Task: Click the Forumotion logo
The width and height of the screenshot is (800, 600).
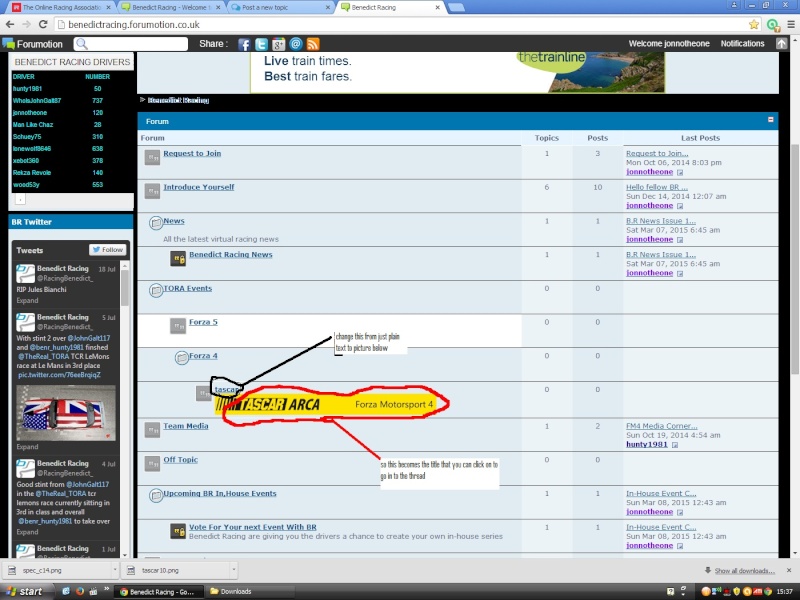Action: point(33,44)
